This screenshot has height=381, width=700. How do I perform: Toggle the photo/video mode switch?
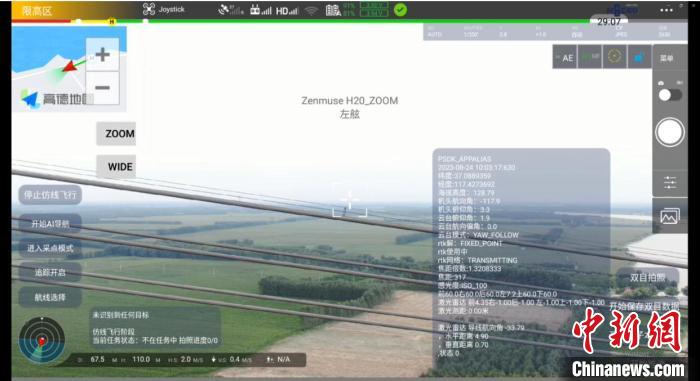(670, 95)
